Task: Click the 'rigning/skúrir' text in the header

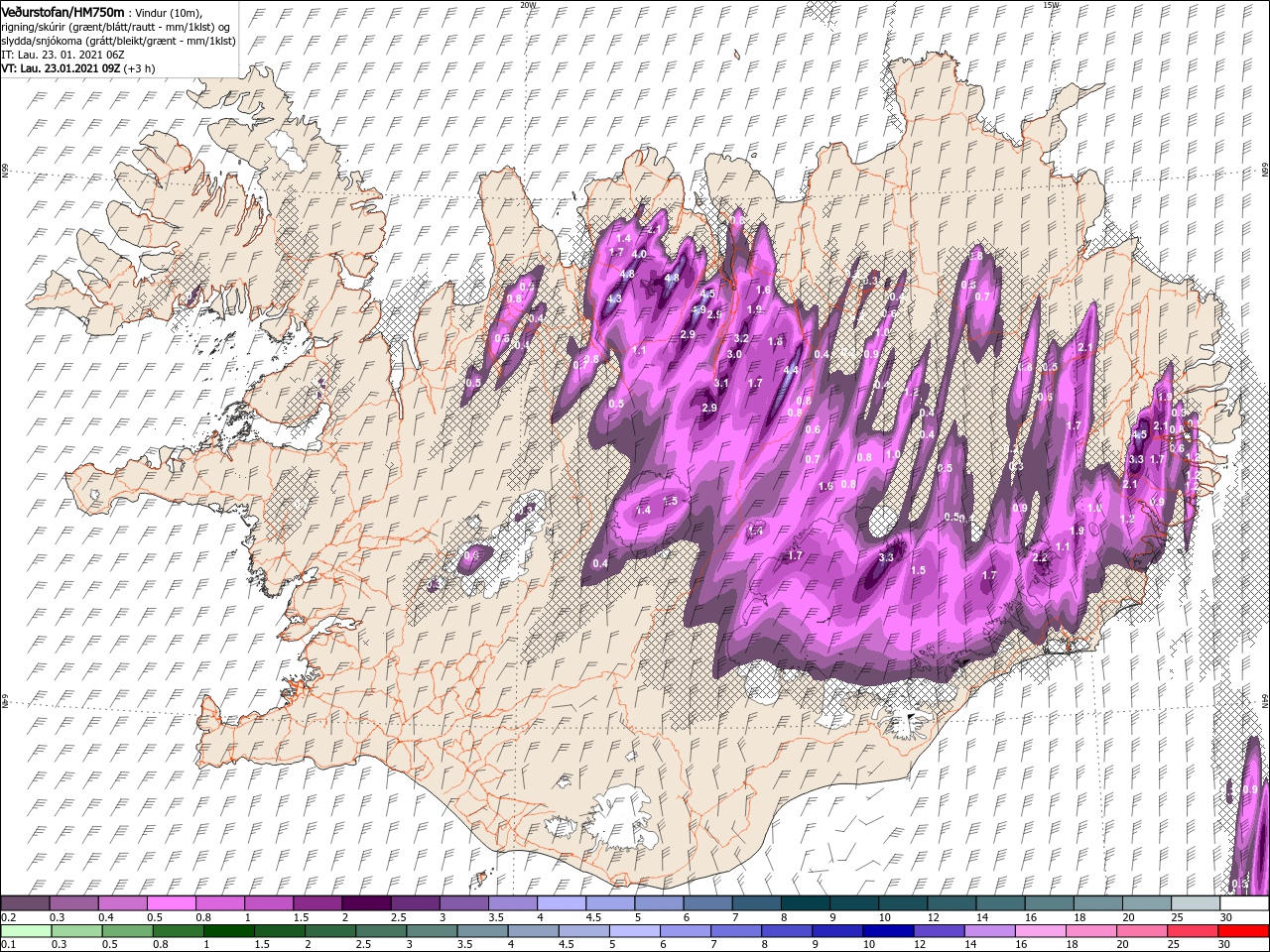Action: [36, 27]
